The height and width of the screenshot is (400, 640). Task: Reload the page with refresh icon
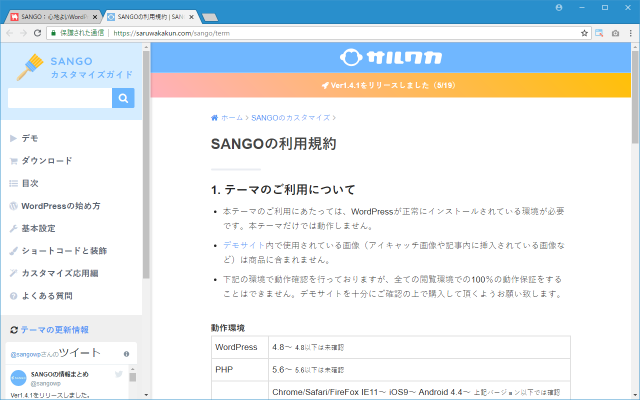tap(38, 33)
